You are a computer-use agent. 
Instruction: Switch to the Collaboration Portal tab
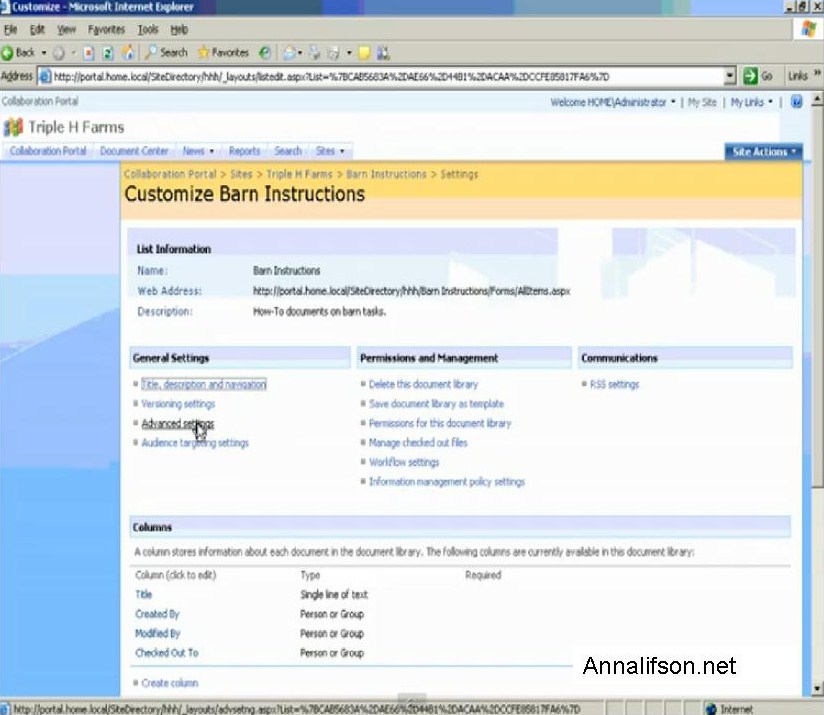(48, 151)
